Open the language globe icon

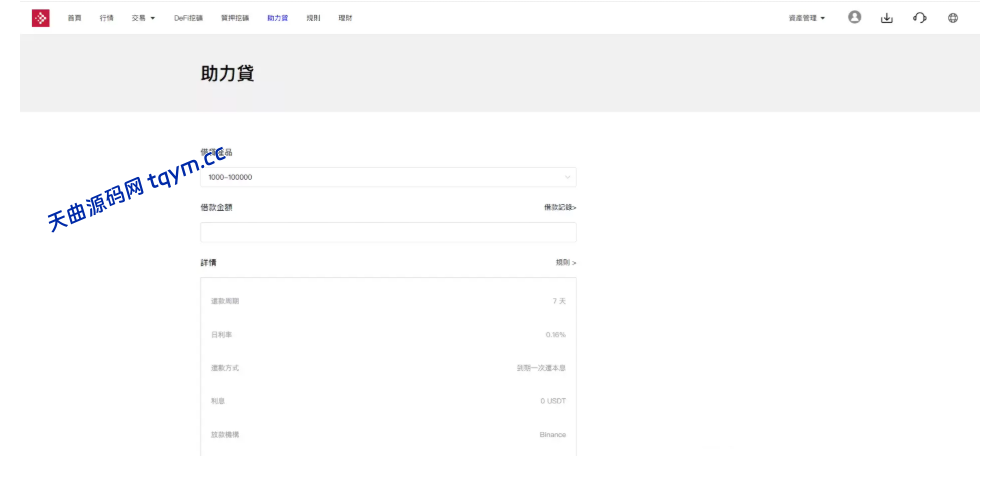point(952,18)
